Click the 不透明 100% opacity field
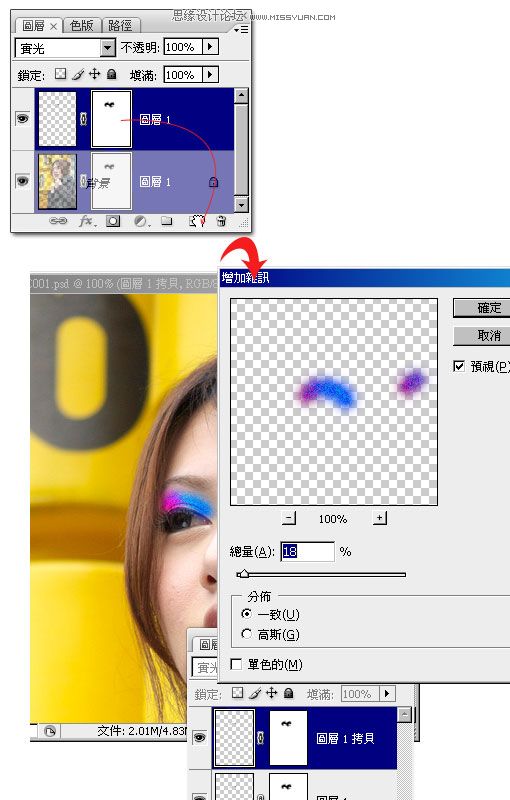The height and width of the screenshot is (800, 510). (x=183, y=46)
